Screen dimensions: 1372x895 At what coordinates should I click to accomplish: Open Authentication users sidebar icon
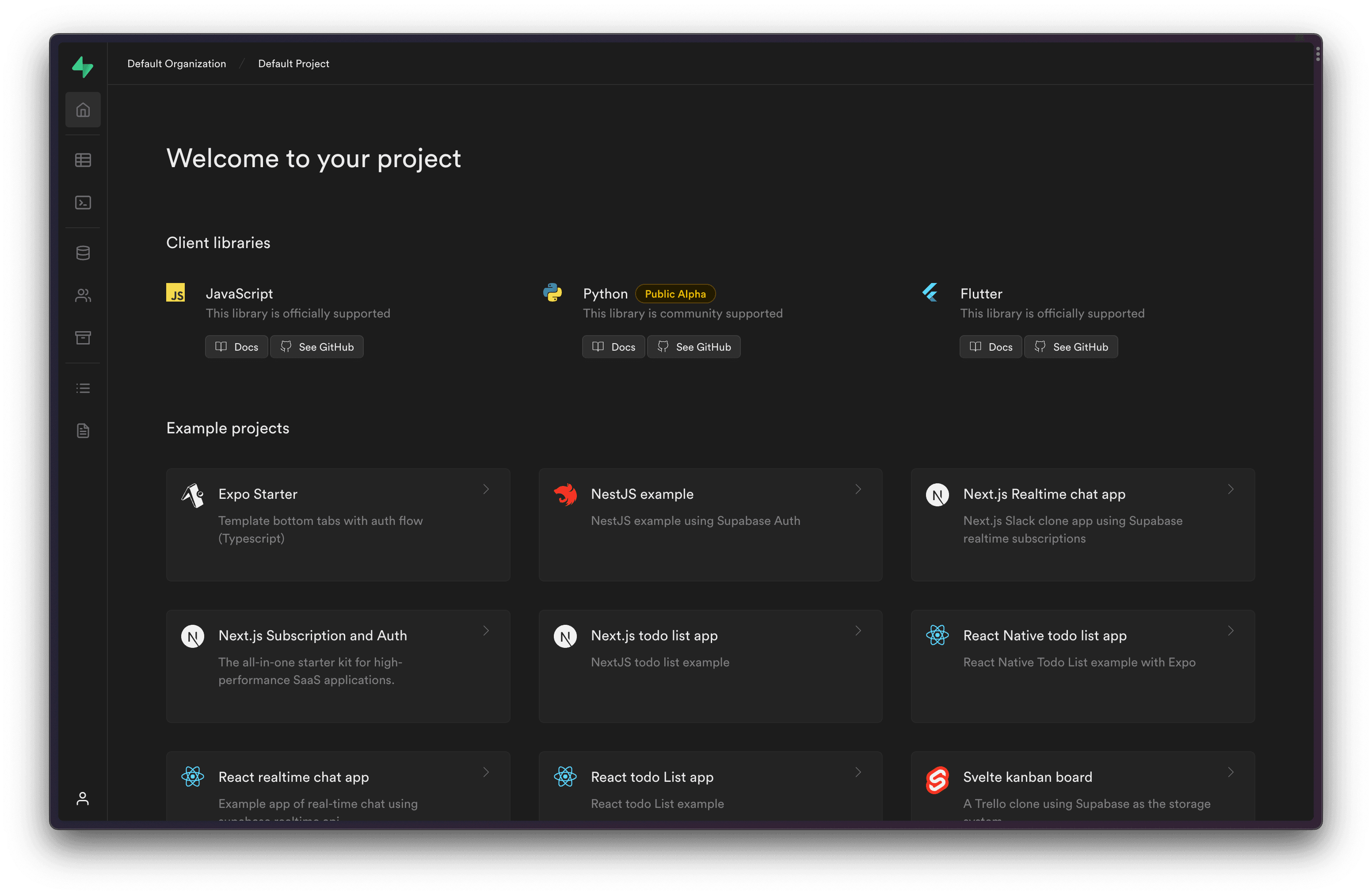pos(83,295)
